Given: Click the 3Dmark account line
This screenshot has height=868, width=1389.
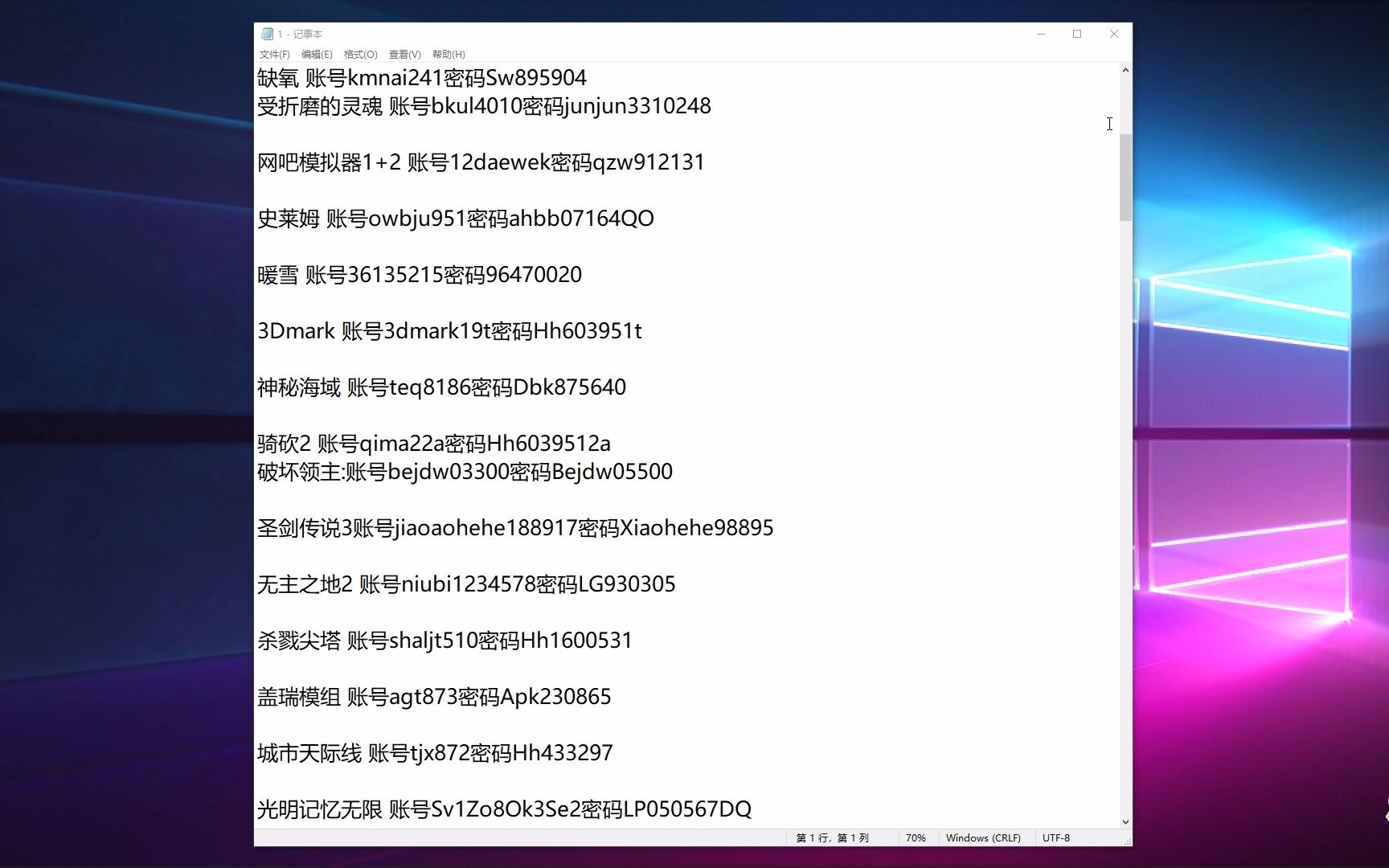Looking at the screenshot, I should coord(449,331).
